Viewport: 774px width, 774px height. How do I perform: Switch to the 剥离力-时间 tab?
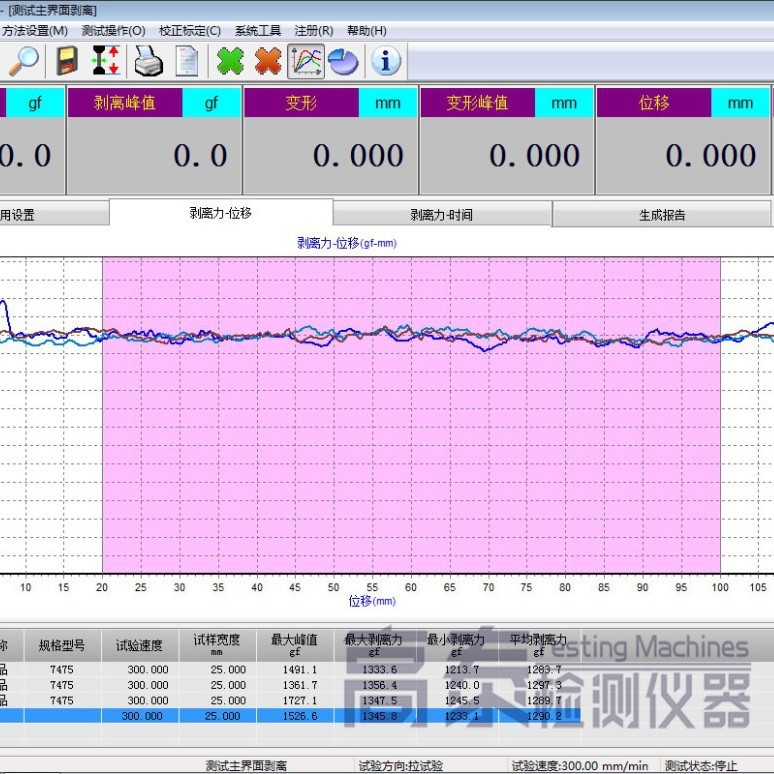(441, 215)
